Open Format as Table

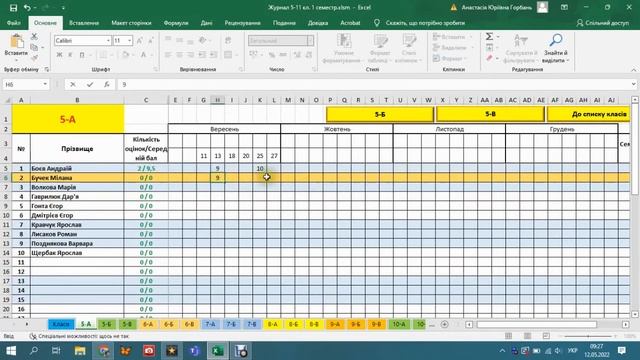coord(380,48)
